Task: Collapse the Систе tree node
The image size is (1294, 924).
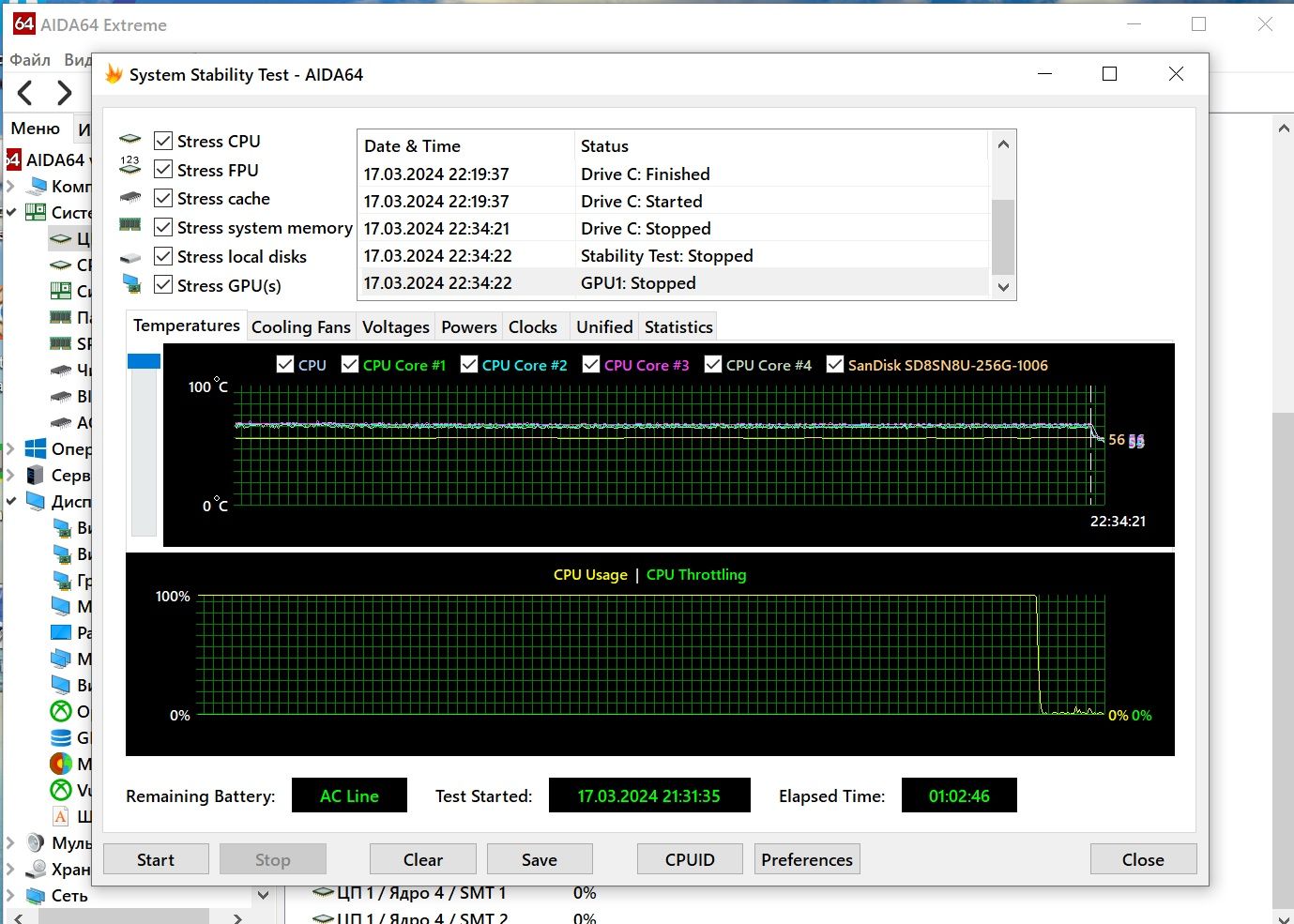Action: click(x=10, y=212)
